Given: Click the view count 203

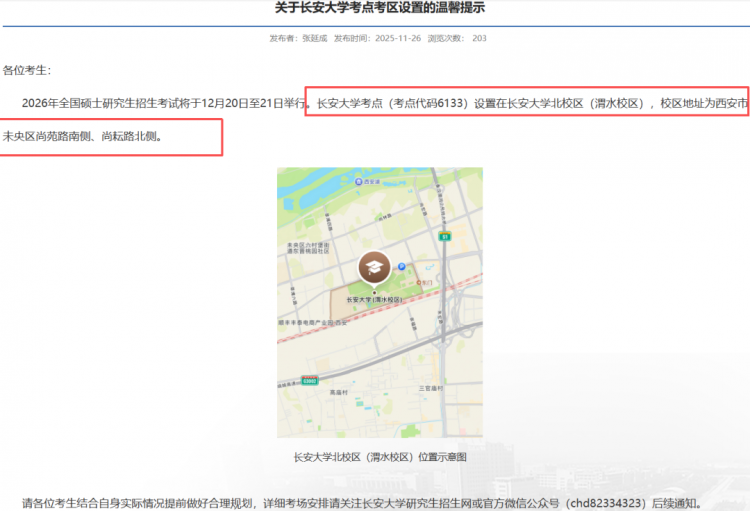Looking at the screenshot, I should tap(479, 38).
